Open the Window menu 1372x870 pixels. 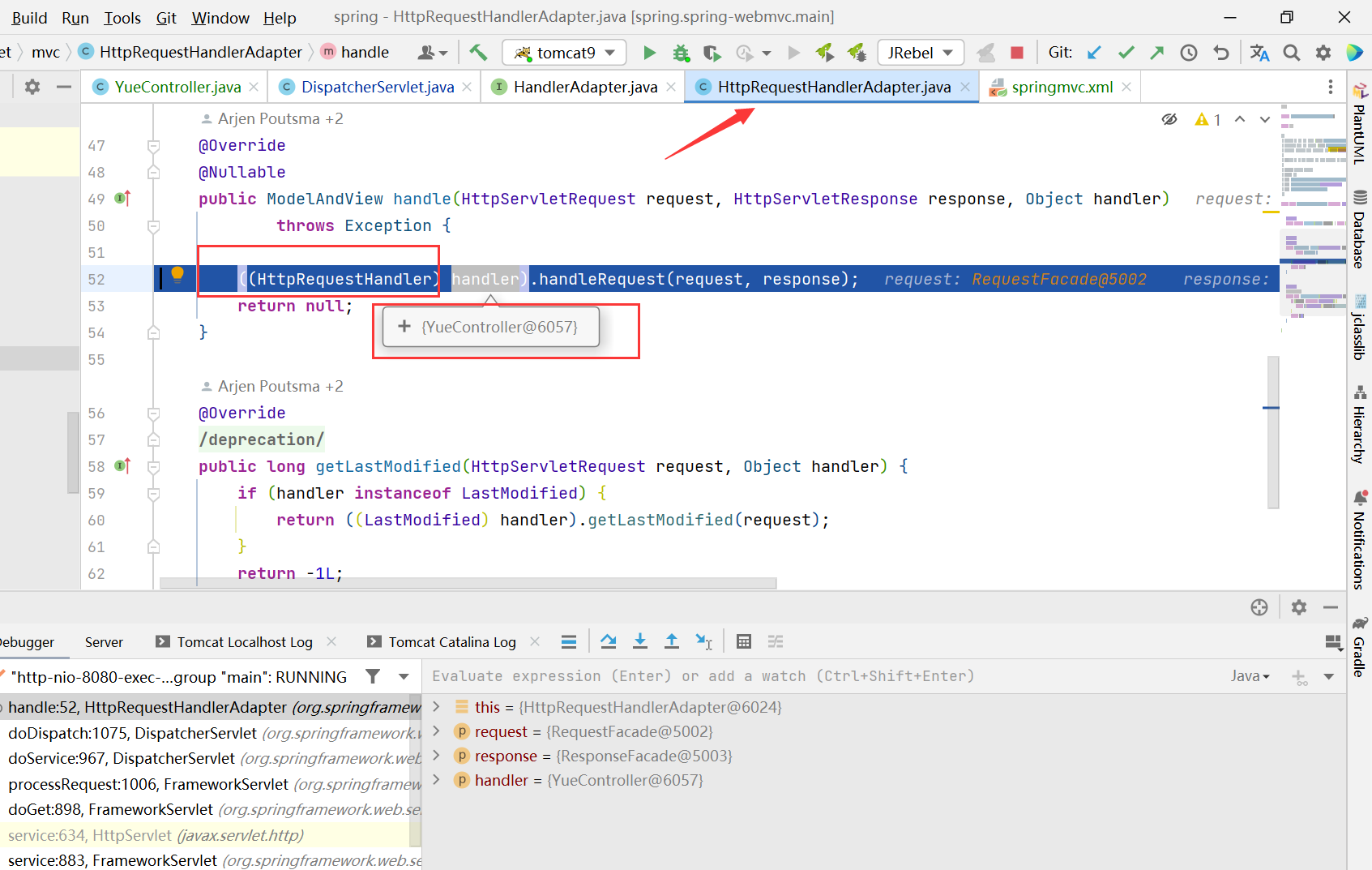(x=220, y=18)
